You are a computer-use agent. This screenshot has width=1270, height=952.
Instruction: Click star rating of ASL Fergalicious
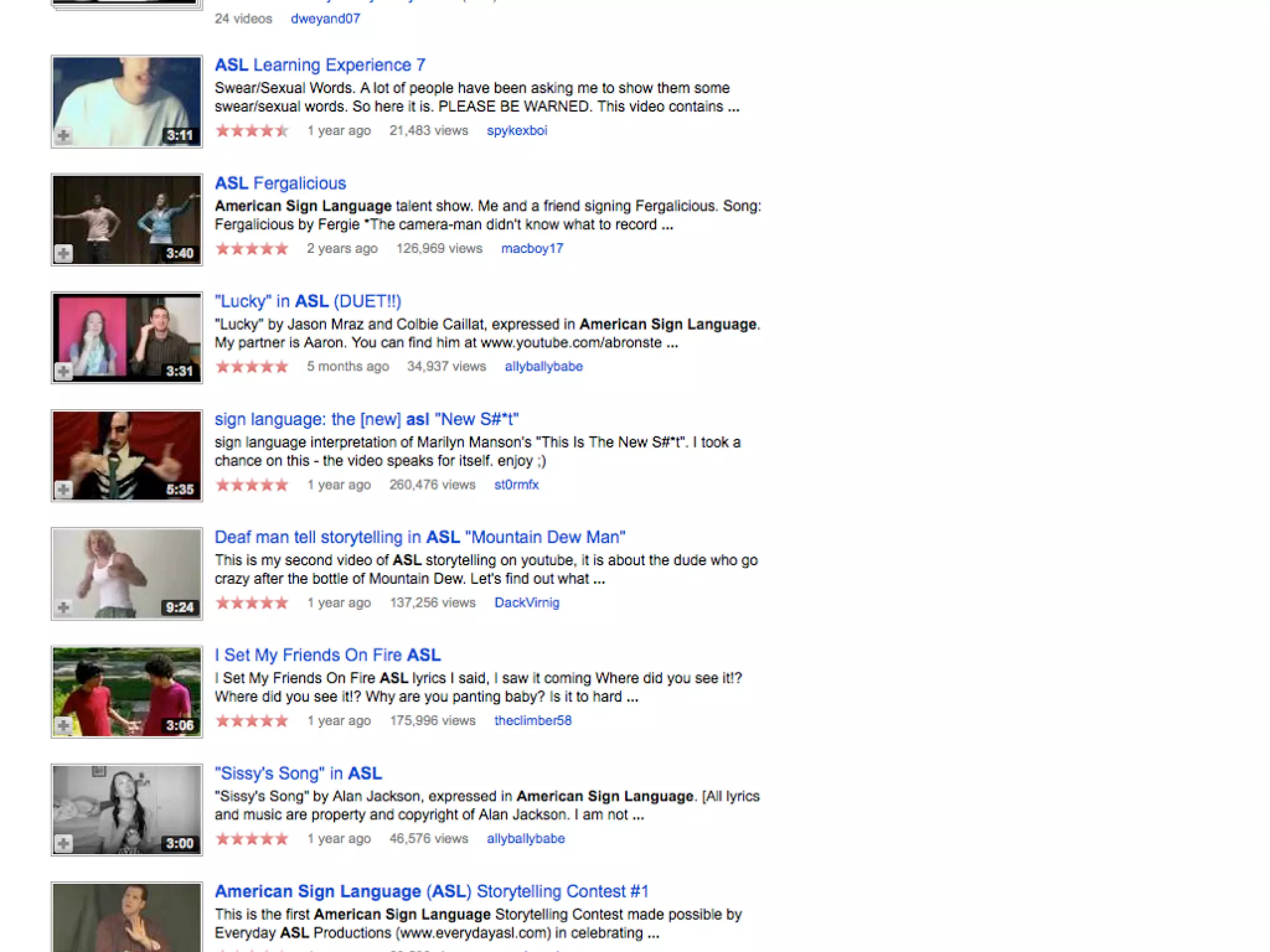pos(252,249)
